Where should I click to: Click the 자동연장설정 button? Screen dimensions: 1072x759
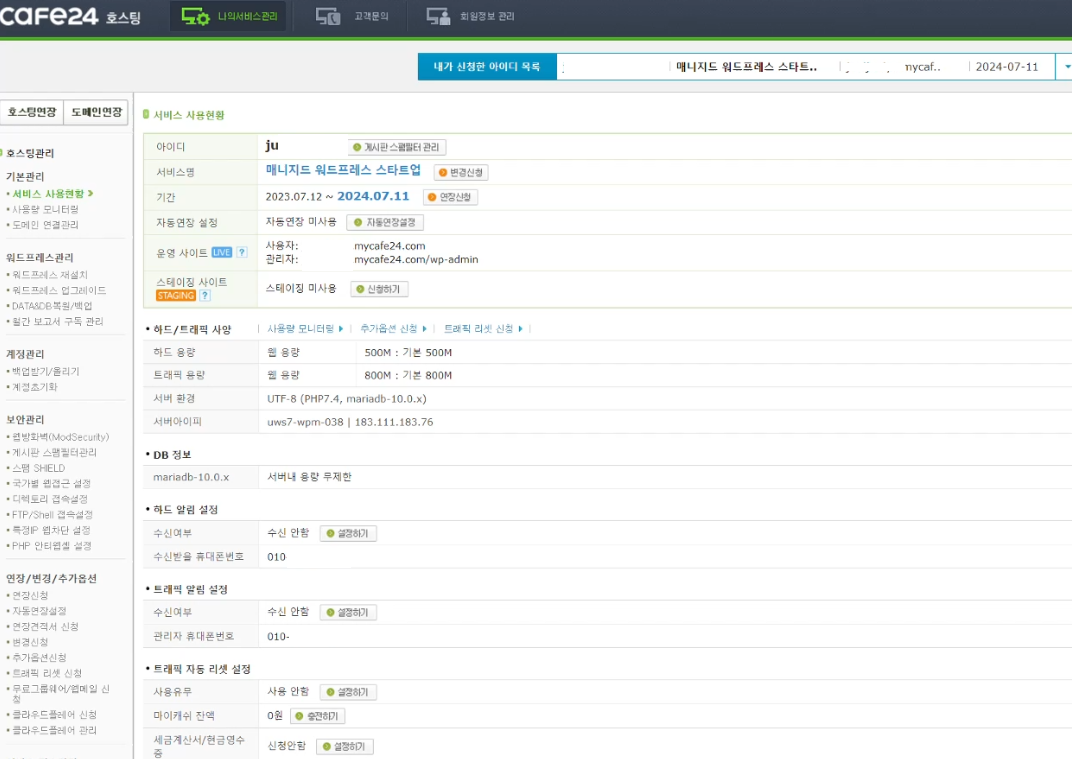click(385, 222)
